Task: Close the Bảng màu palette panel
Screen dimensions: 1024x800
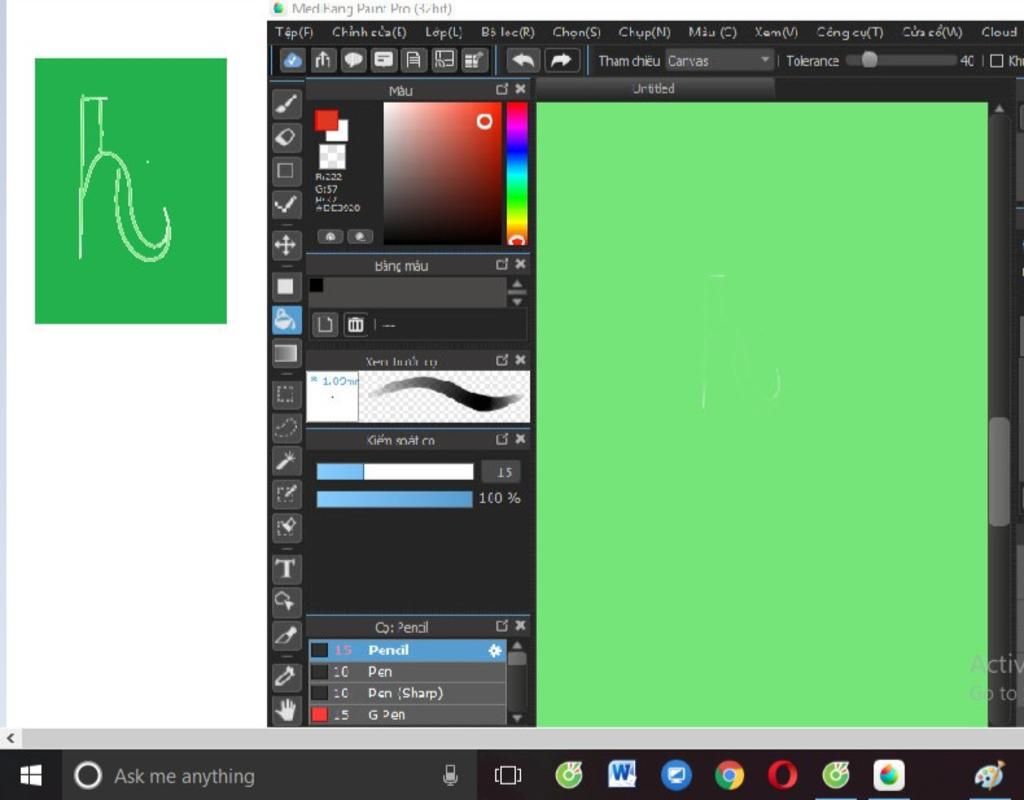Action: [520, 264]
